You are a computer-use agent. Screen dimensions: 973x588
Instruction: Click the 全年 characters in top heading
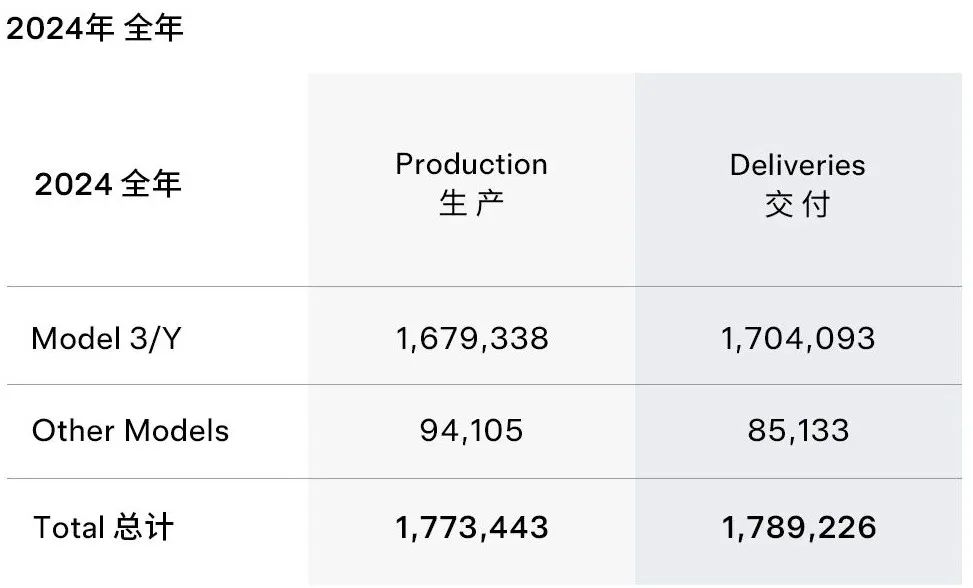153,29
